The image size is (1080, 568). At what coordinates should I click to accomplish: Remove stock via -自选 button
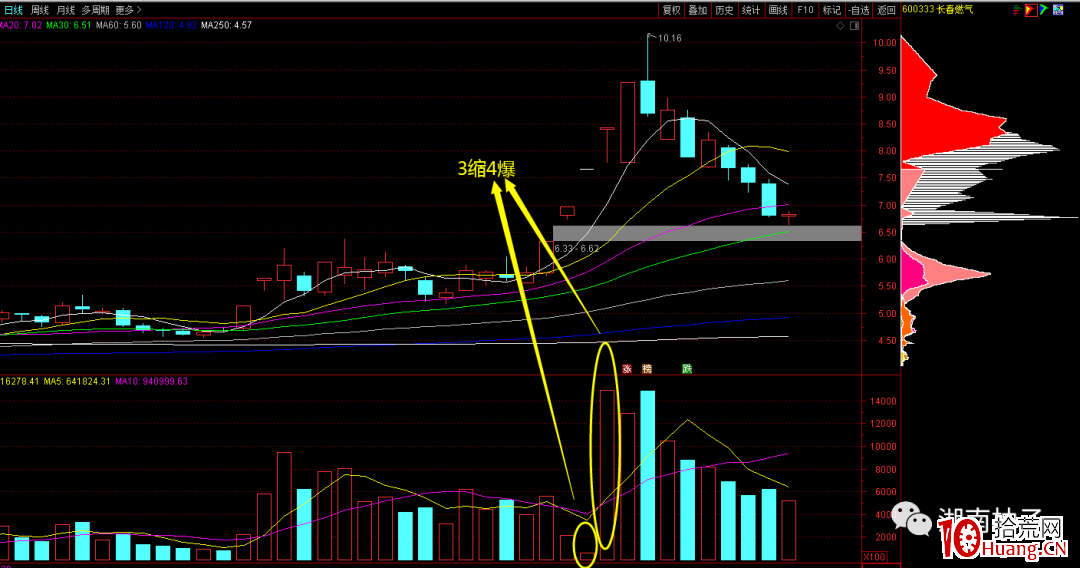859,10
